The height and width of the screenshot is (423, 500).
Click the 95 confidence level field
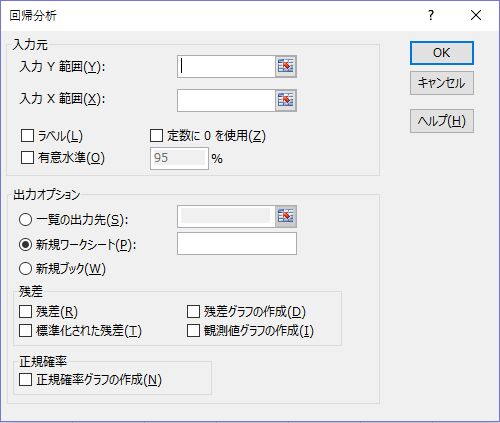179,158
